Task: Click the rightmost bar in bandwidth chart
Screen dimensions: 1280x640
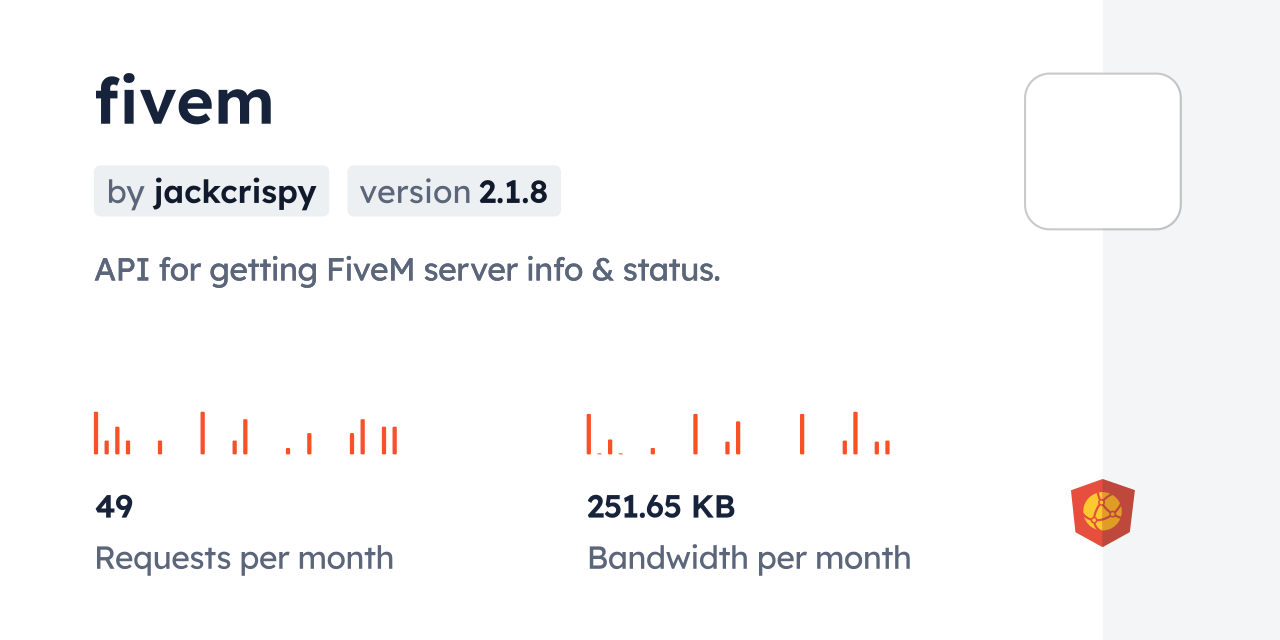Action: (x=887, y=447)
